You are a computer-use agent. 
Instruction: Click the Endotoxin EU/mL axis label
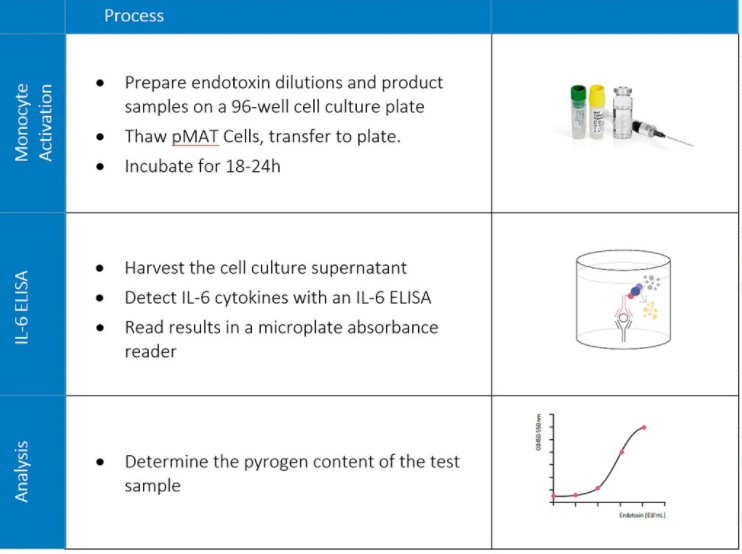[642, 515]
